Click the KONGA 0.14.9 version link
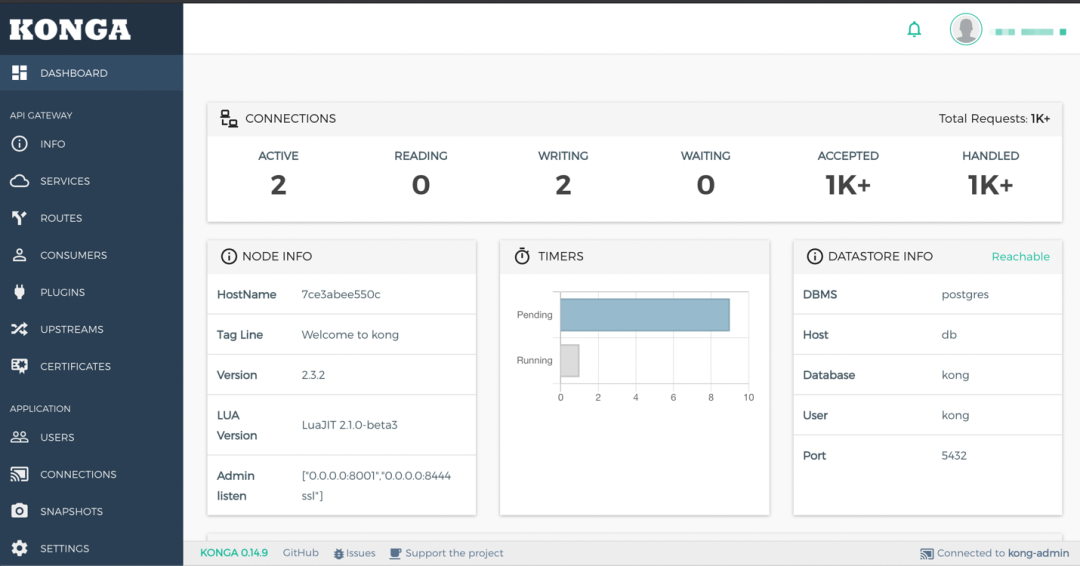Screen dimensions: 1080x566 233,553
